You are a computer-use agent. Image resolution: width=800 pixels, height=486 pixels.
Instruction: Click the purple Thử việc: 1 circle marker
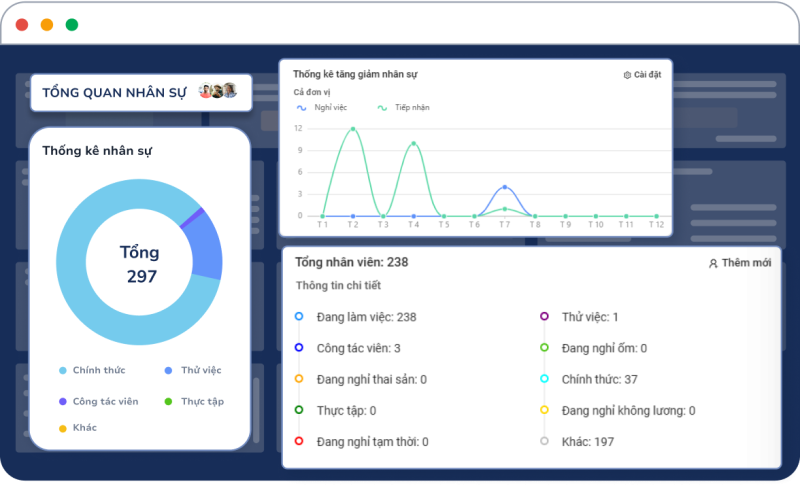544,316
